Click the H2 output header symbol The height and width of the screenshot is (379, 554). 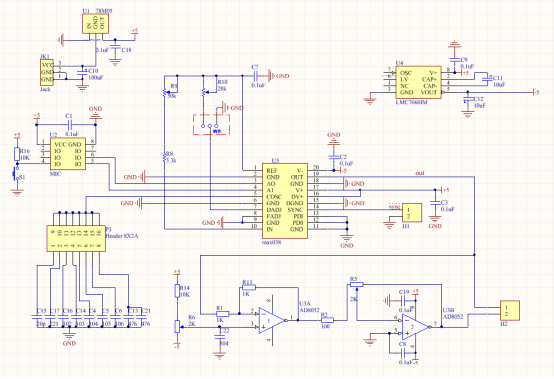pos(509,310)
